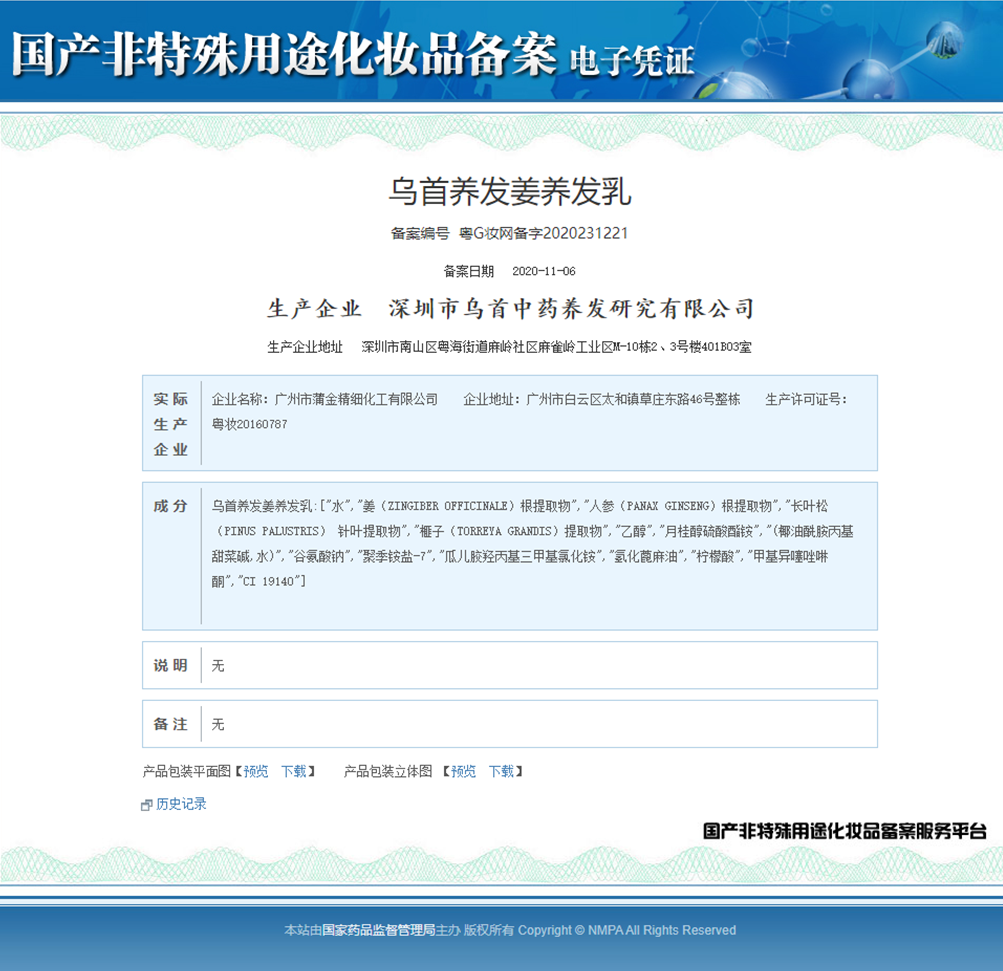Select the license number 粤妆20160787
Viewport: 1003px width, 971px height.
click(x=249, y=424)
